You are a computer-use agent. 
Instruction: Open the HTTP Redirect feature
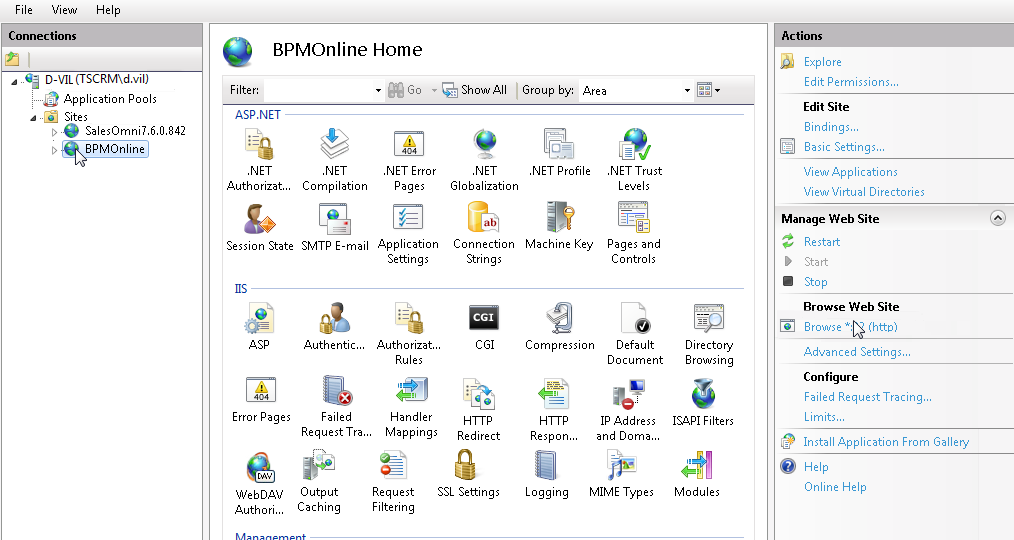click(479, 409)
